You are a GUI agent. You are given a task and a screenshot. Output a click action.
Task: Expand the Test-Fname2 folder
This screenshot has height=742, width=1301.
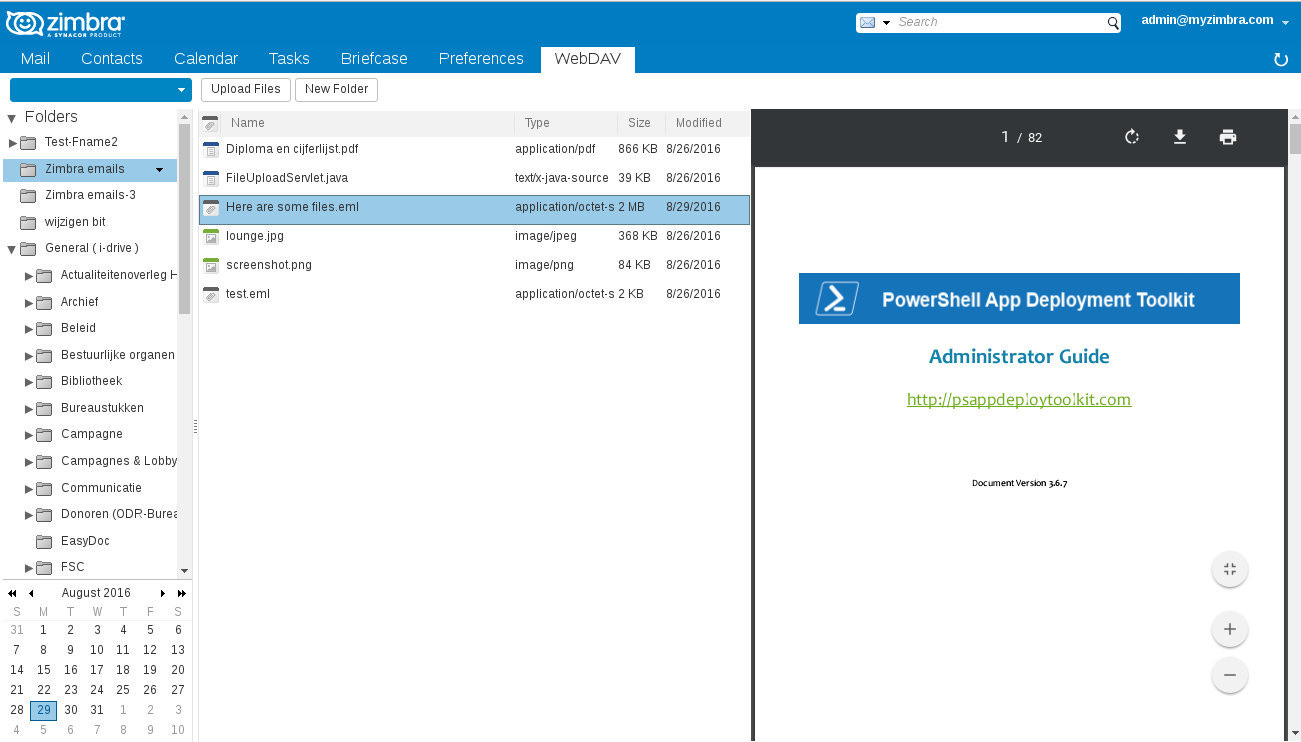12,143
